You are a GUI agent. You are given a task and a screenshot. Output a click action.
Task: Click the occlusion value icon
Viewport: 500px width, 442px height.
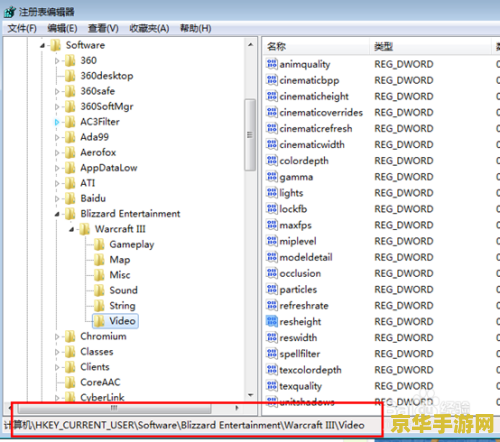272,273
